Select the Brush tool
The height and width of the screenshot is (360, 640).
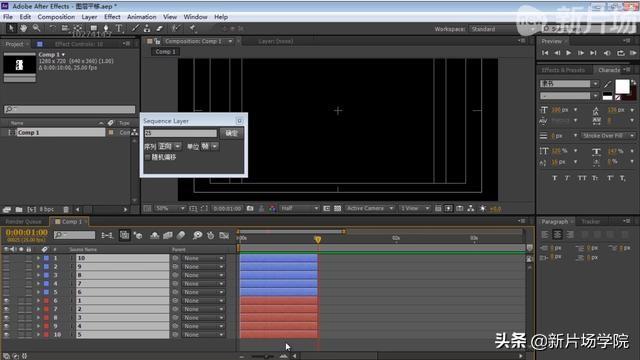pos(135,28)
